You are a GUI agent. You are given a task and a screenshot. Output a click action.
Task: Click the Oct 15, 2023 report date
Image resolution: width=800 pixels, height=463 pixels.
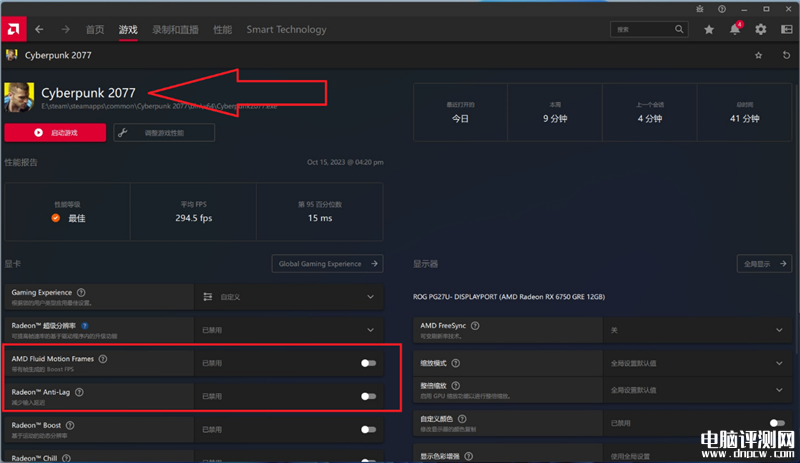[345, 162]
